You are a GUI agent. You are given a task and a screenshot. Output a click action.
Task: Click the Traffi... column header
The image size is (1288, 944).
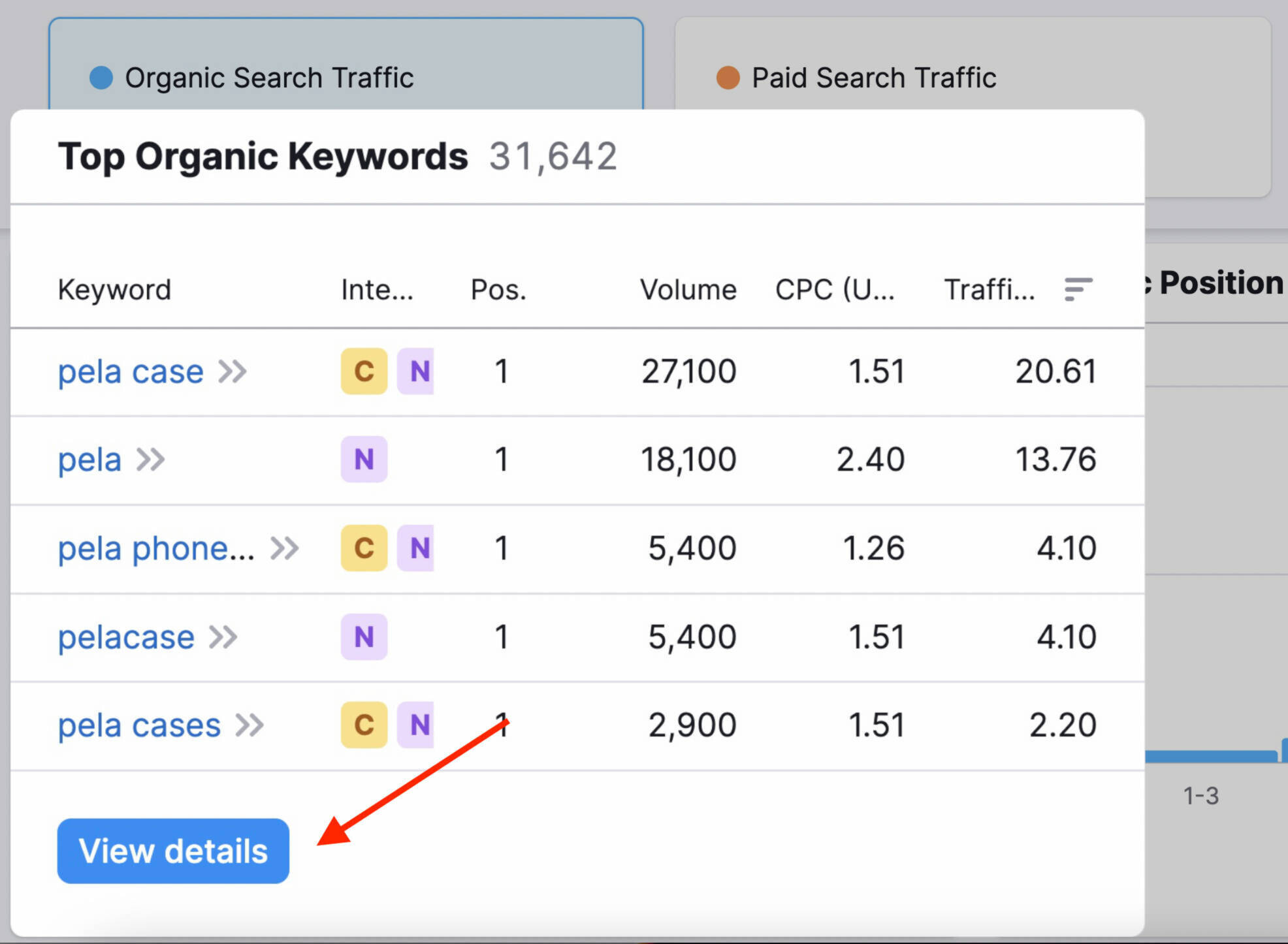(x=990, y=290)
